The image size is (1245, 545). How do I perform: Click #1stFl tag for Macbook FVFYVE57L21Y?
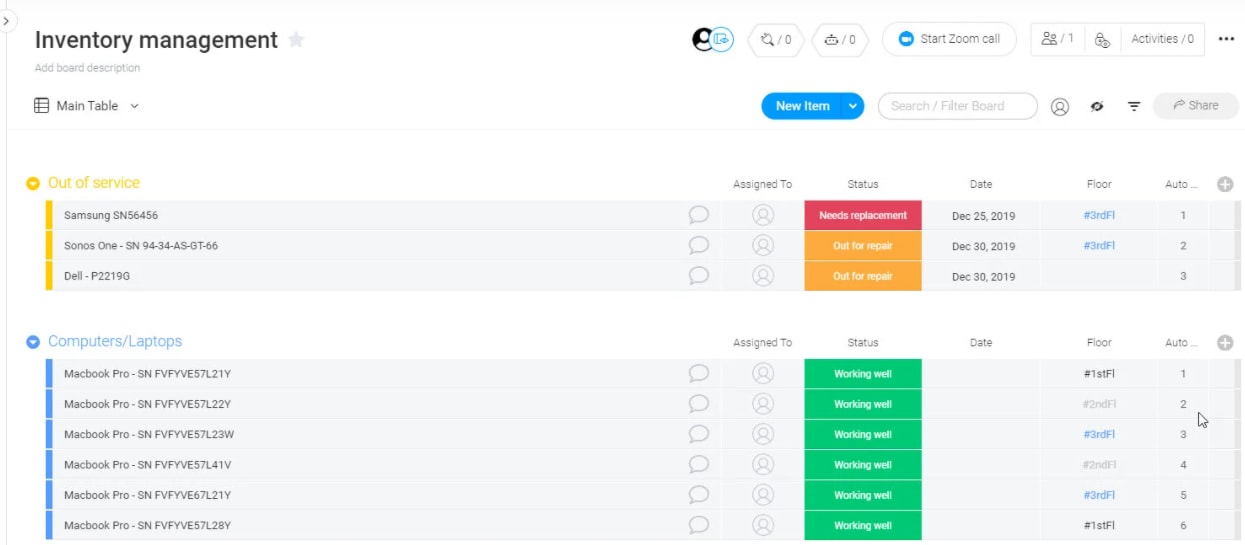[1099, 374]
